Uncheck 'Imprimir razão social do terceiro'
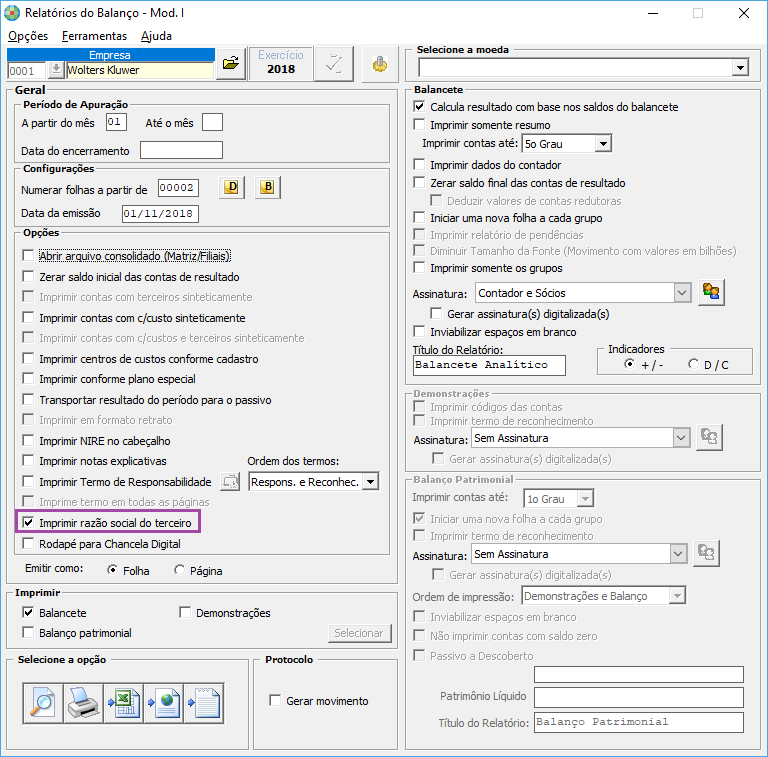This screenshot has height=757, width=768. coord(29,522)
